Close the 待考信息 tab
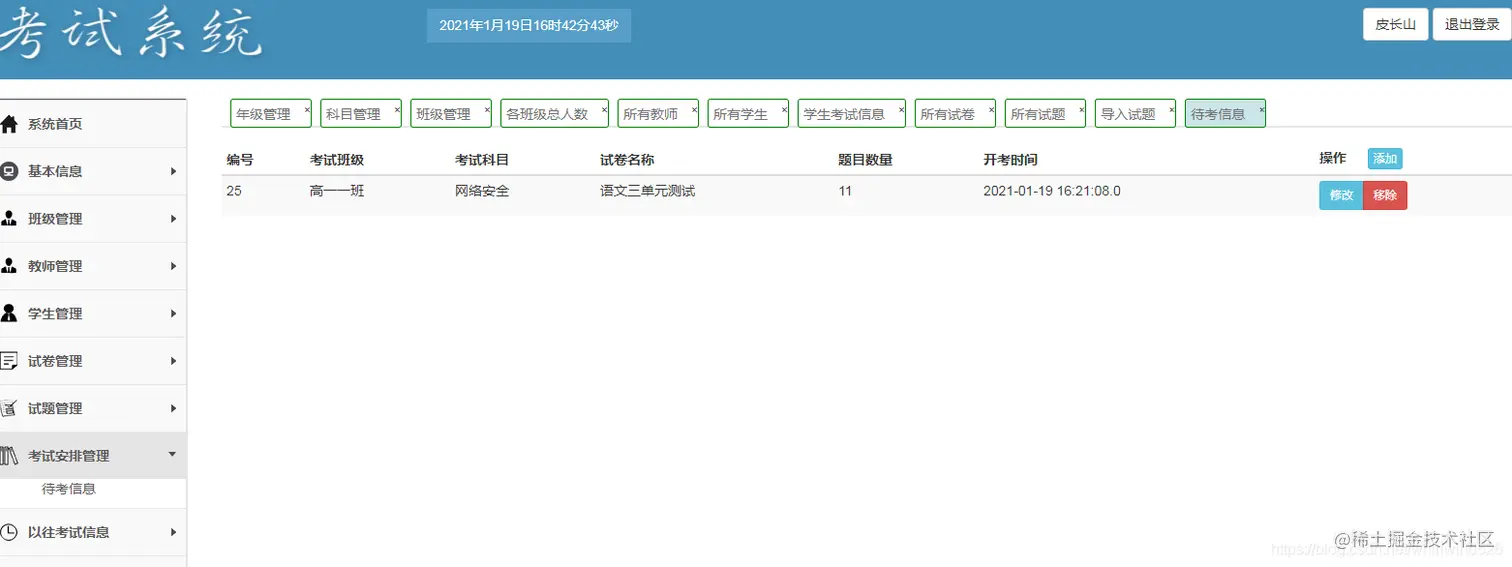This screenshot has height=567, width=1512. coord(1262,109)
